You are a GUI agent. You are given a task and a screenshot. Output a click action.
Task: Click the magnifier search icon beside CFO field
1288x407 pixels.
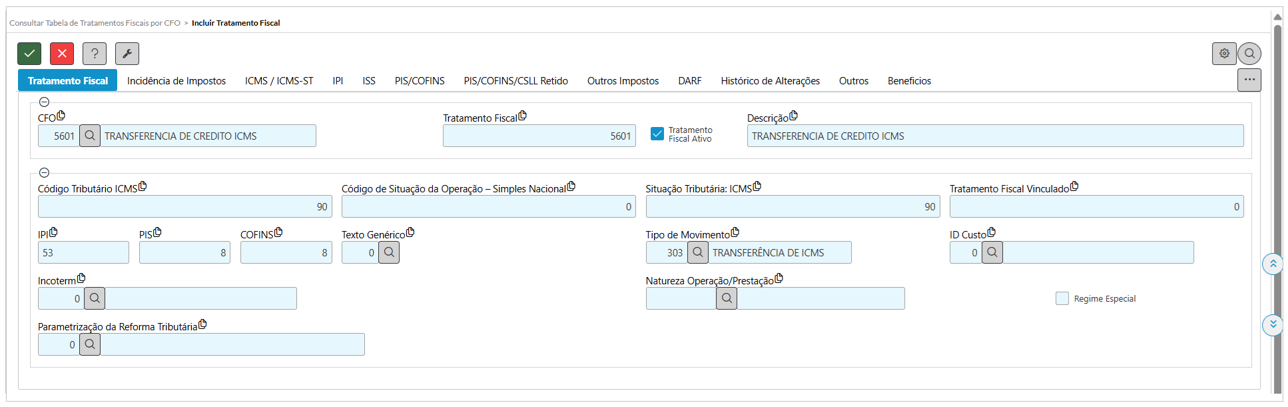(x=90, y=136)
